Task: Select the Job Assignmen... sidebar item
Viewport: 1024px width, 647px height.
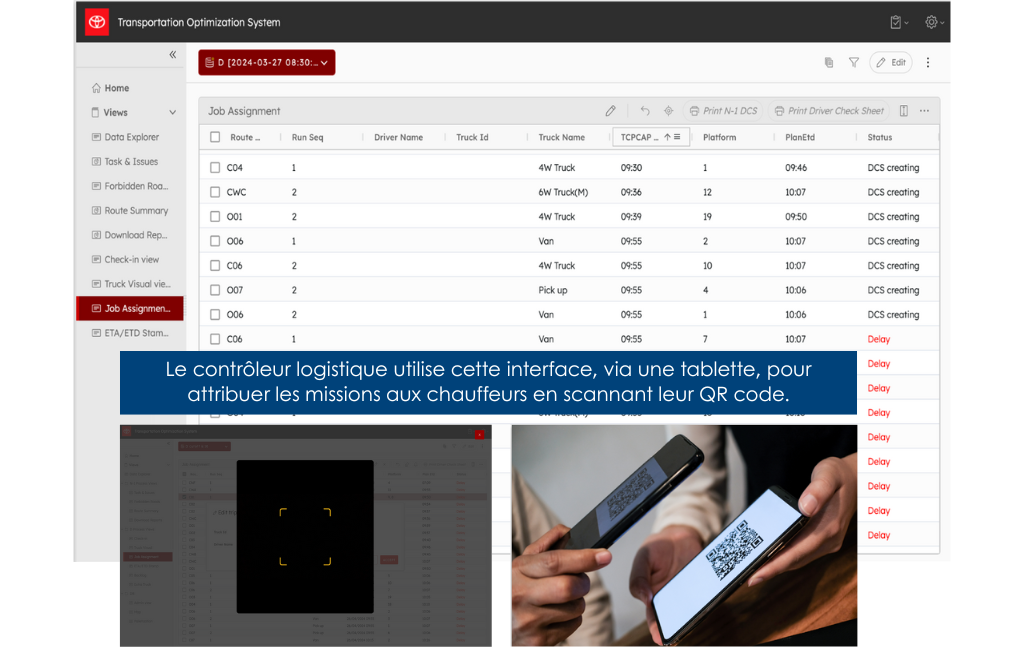Action: 130,308
